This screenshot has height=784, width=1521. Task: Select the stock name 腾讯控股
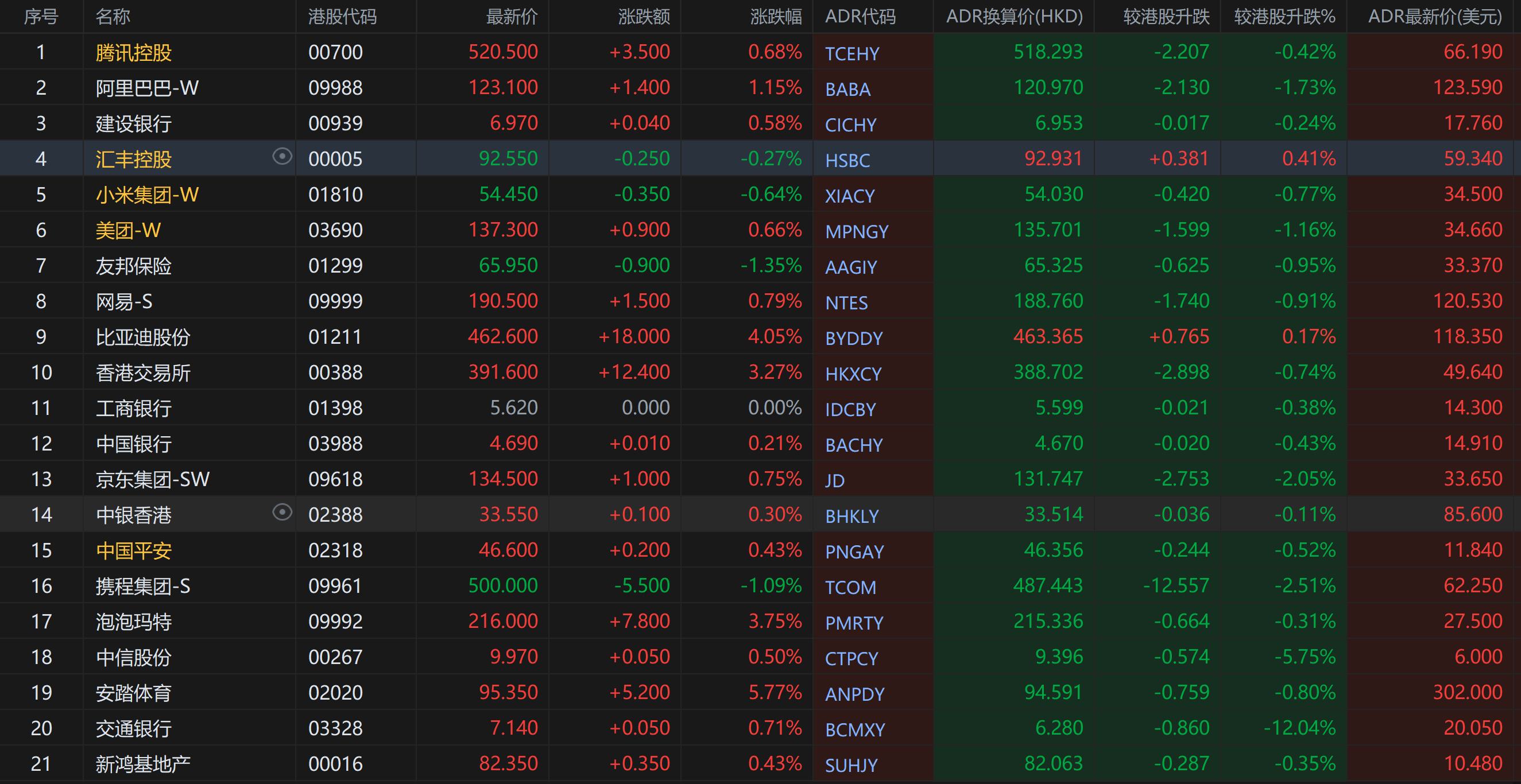click(133, 53)
